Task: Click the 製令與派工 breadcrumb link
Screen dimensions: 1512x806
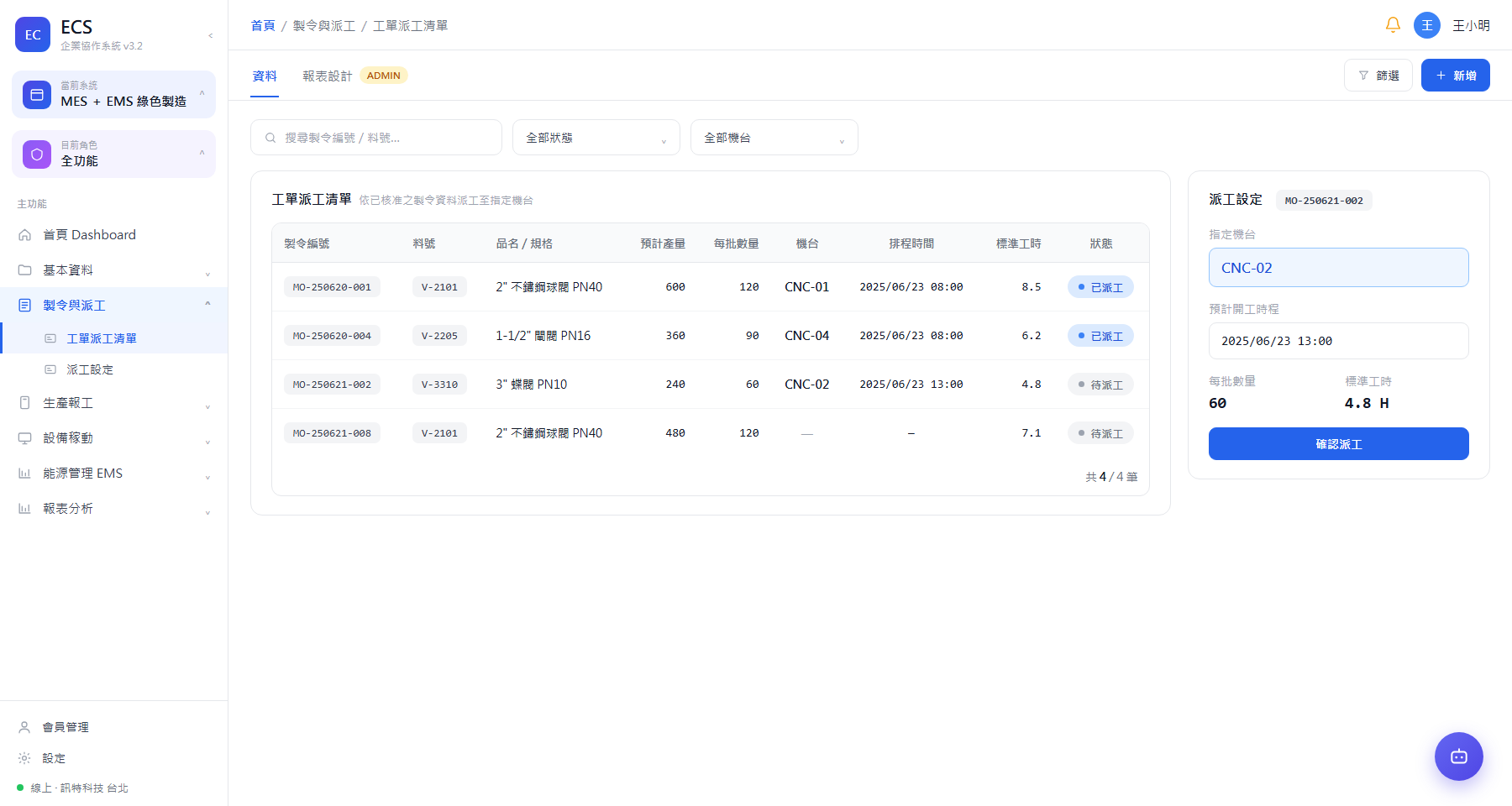Action: [x=324, y=26]
